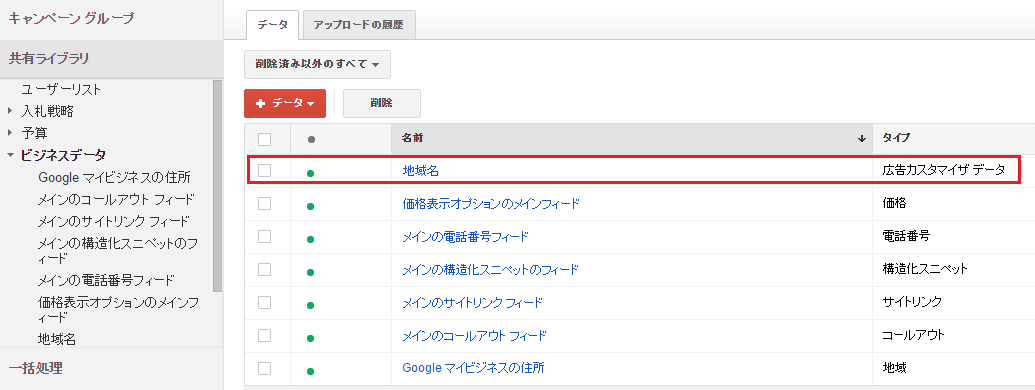Click green status dot of 価格表示オプションのメインフィード row
Viewport: 1035px width, 390px height.
coord(310,206)
